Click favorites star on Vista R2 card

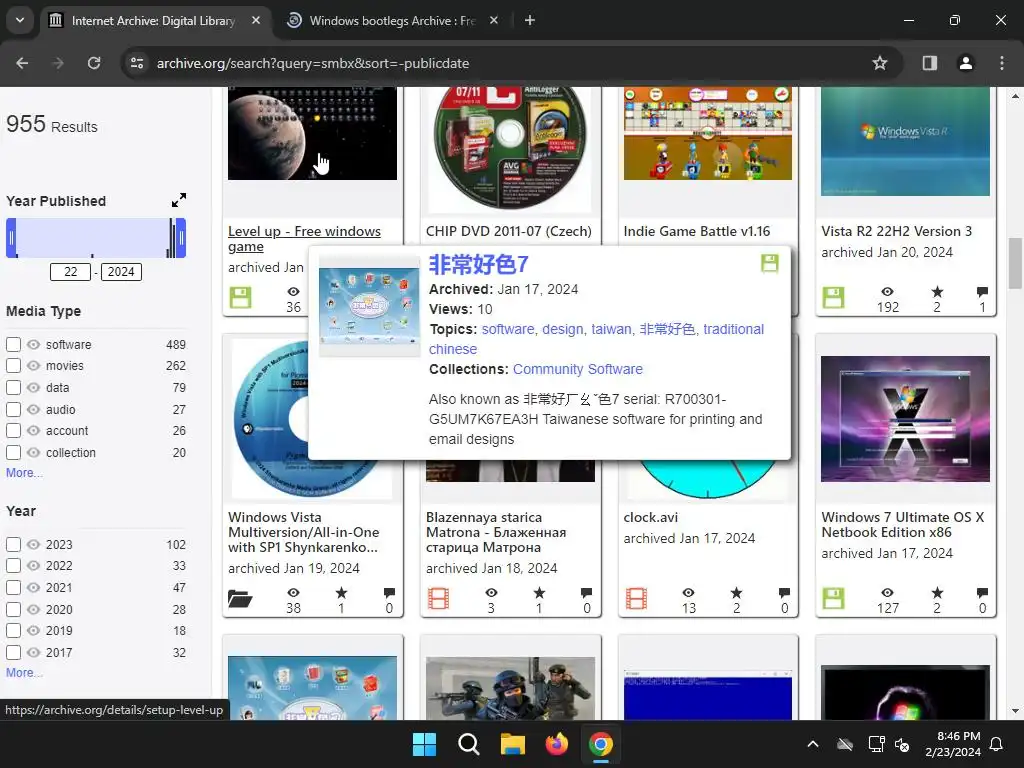click(937, 291)
